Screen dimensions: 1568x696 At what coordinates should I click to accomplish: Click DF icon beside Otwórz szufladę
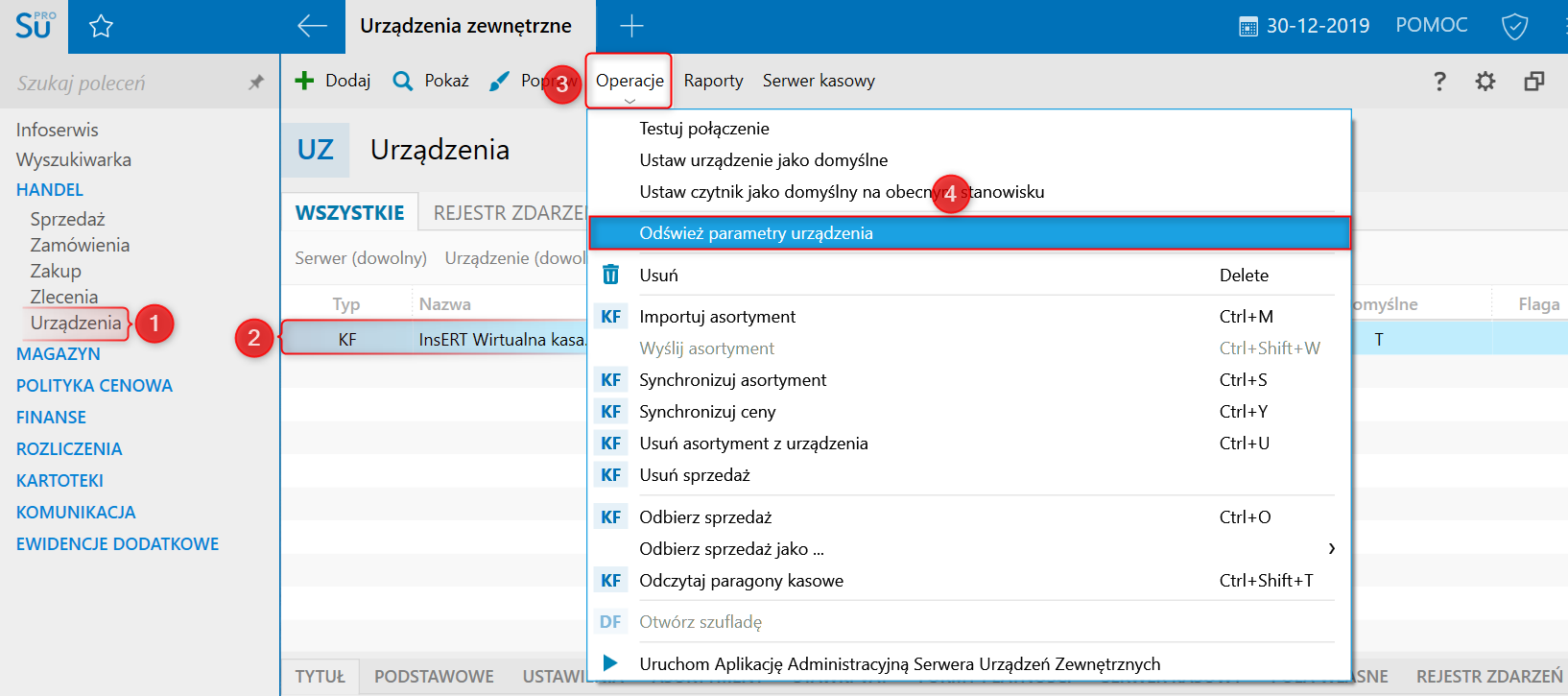[x=610, y=622]
